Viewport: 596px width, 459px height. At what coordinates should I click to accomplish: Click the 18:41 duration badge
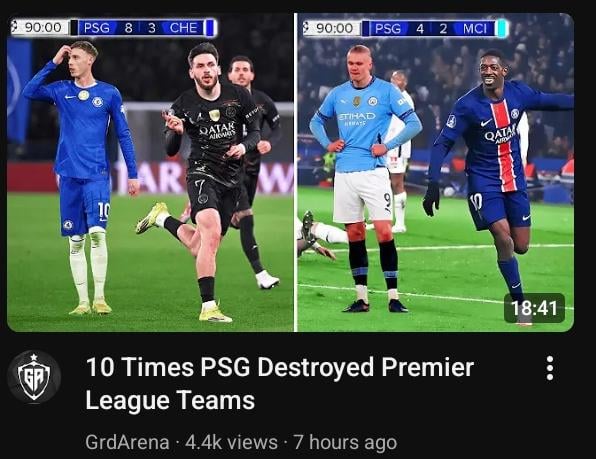point(534,308)
